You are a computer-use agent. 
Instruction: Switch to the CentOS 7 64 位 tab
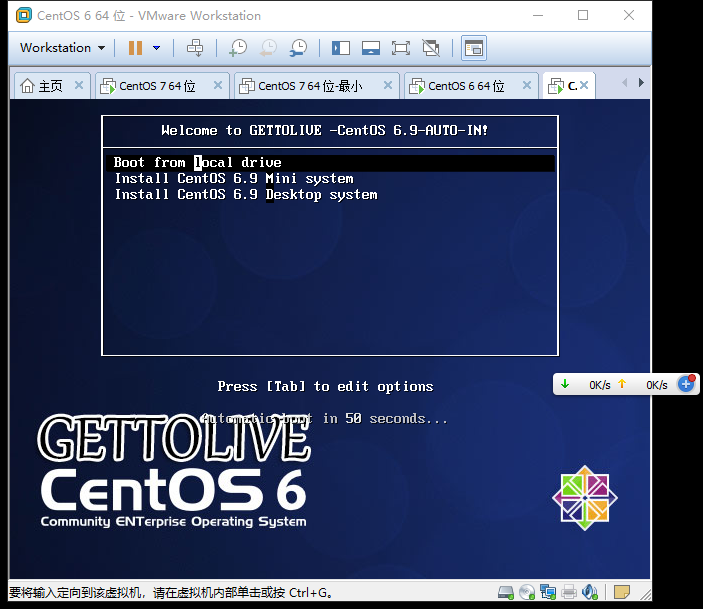148,86
